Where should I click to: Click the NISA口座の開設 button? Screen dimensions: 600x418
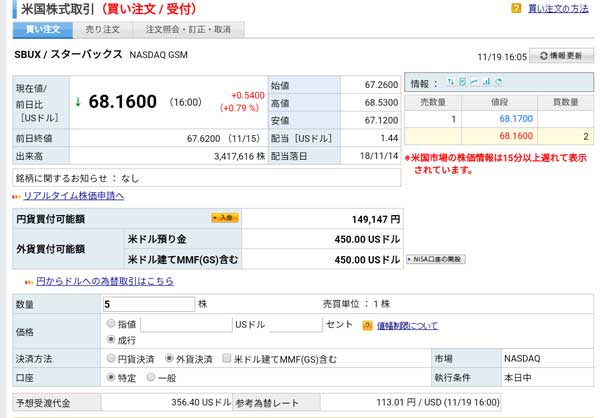[435, 259]
